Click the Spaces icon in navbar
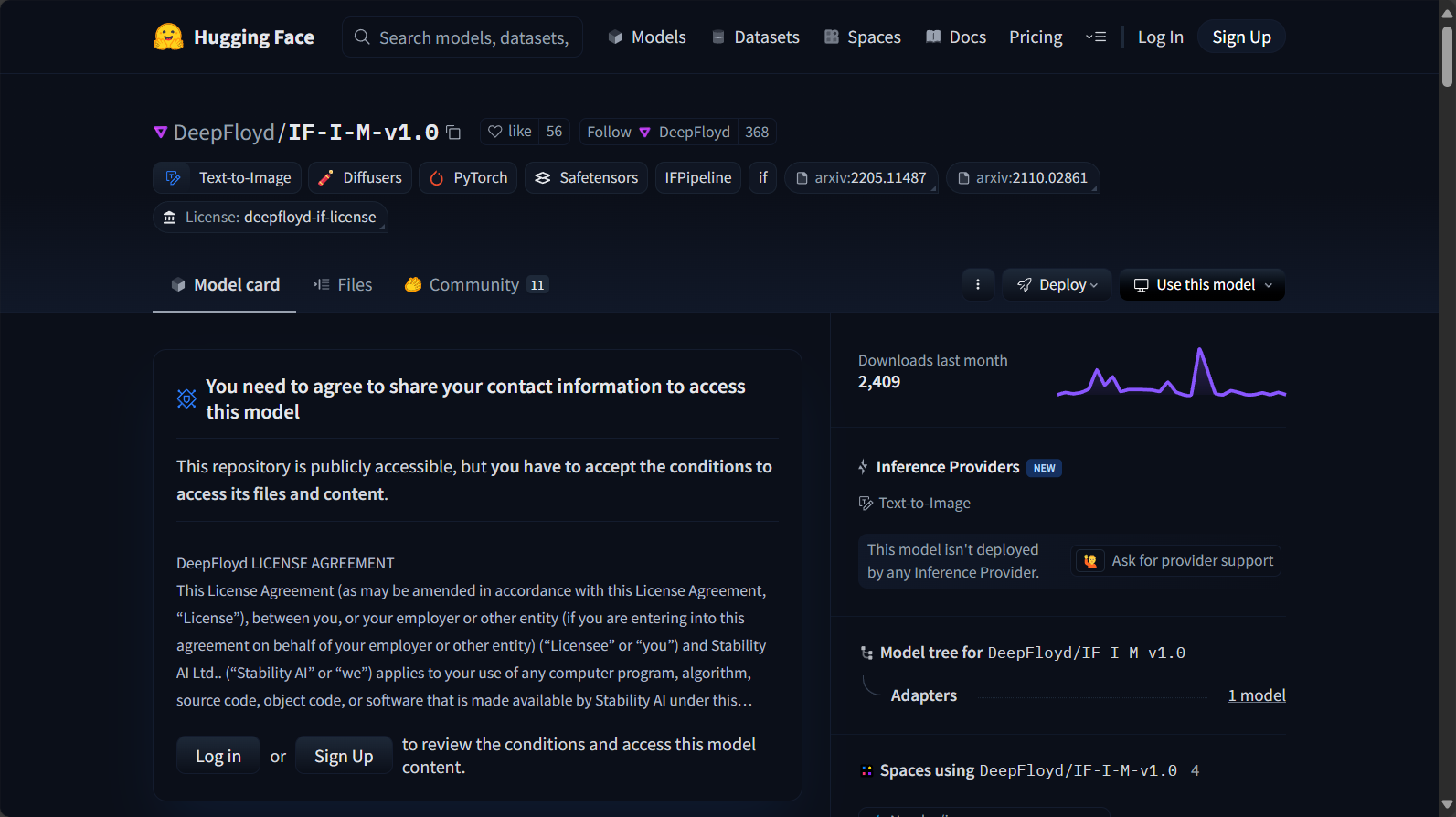Viewport: 1456px width, 817px height. 832,37
